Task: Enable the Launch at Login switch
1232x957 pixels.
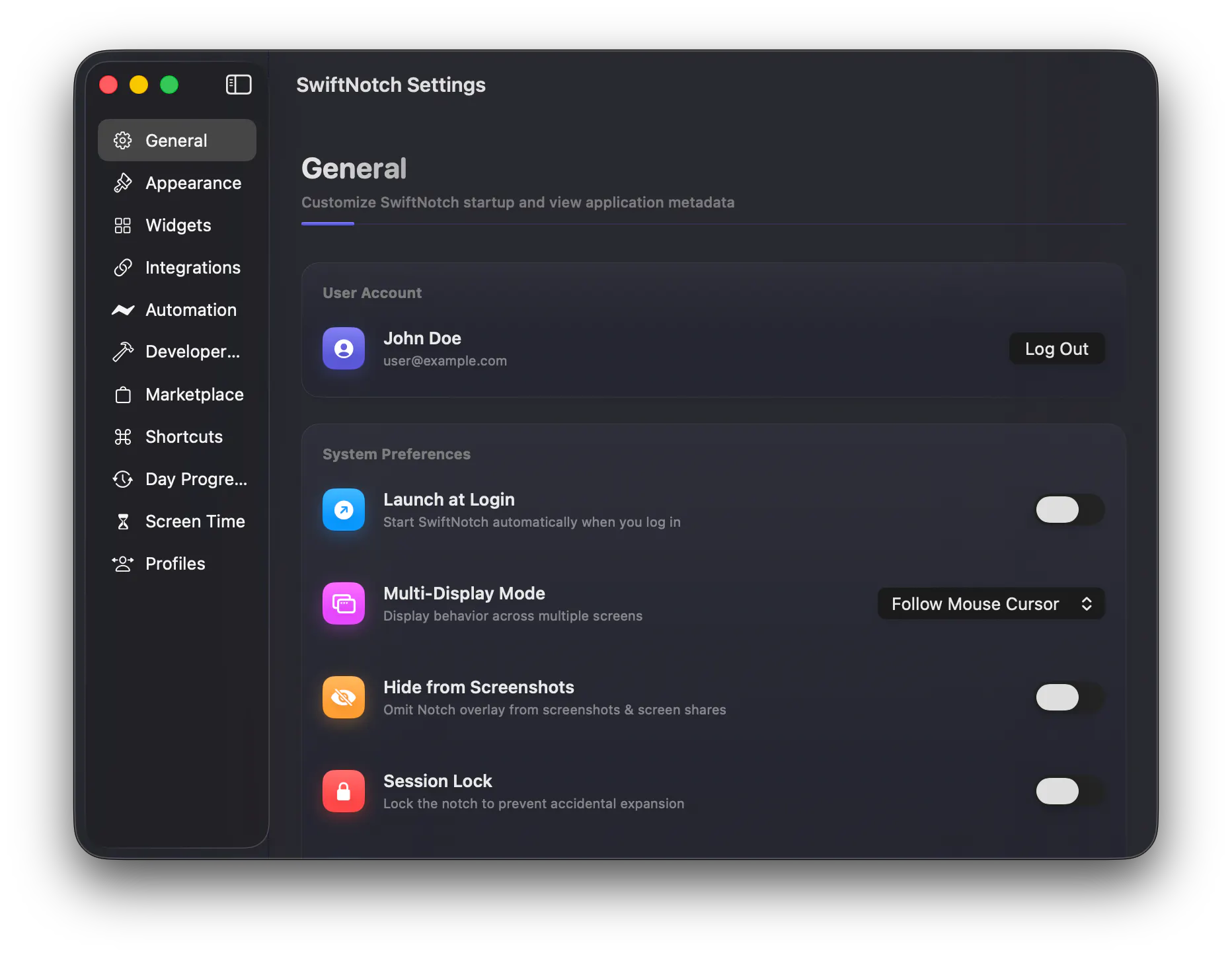Action: tap(1069, 510)
